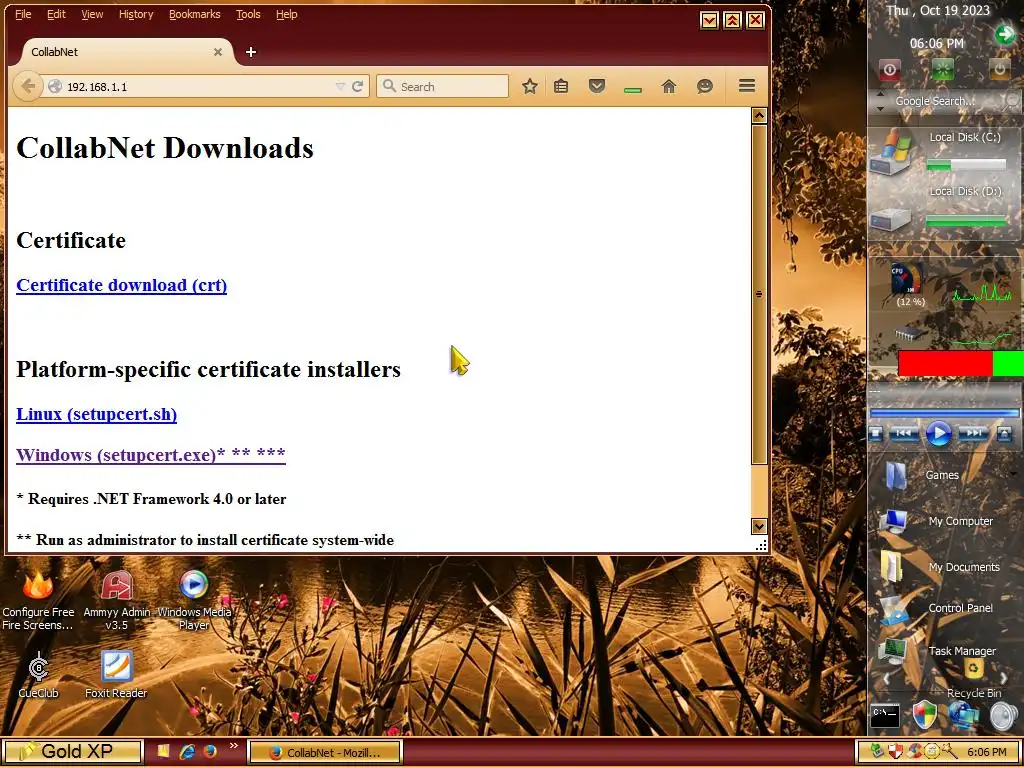Open the View menu
1024x768 pixels.
pos(92,14)
